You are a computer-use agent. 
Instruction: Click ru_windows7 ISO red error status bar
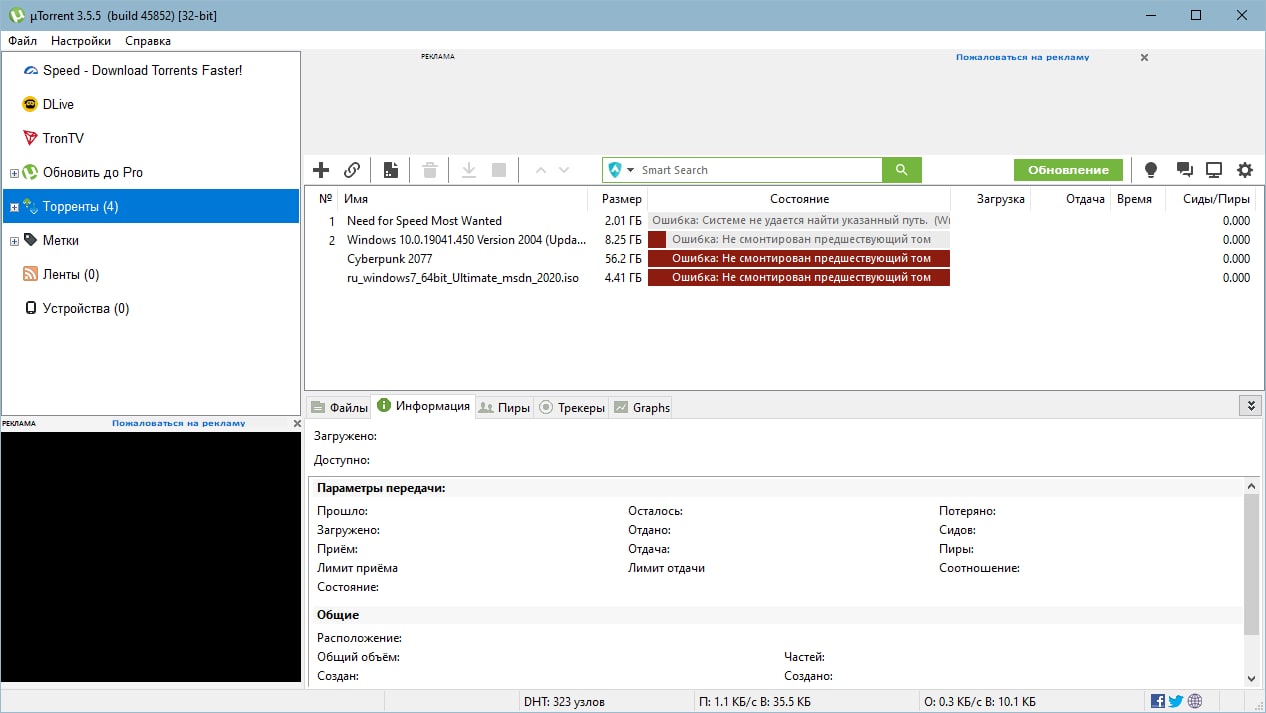799,277
